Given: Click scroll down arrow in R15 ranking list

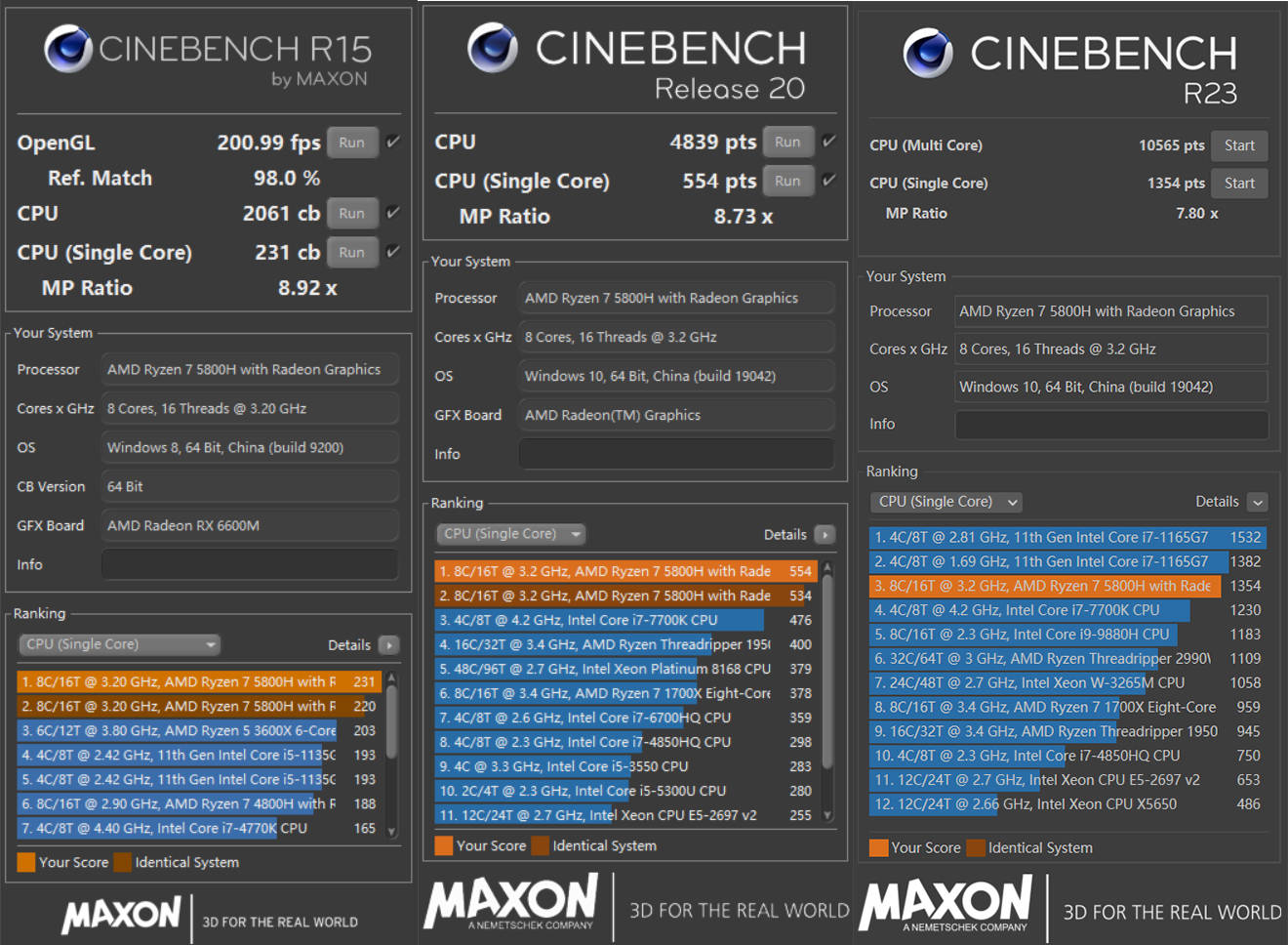Looking at the screenshot, I should (392, 832).
